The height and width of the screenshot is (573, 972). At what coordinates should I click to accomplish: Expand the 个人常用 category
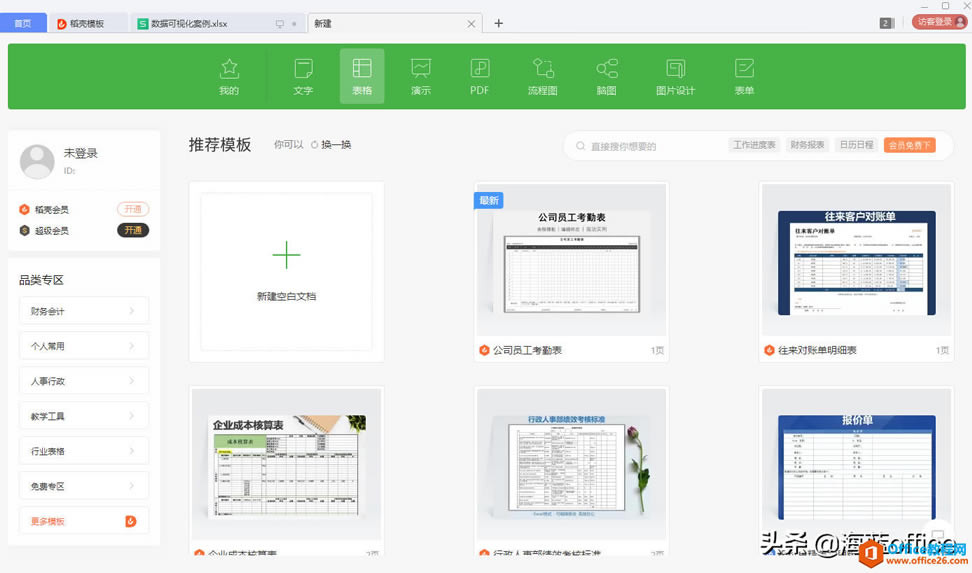(84, 345)
